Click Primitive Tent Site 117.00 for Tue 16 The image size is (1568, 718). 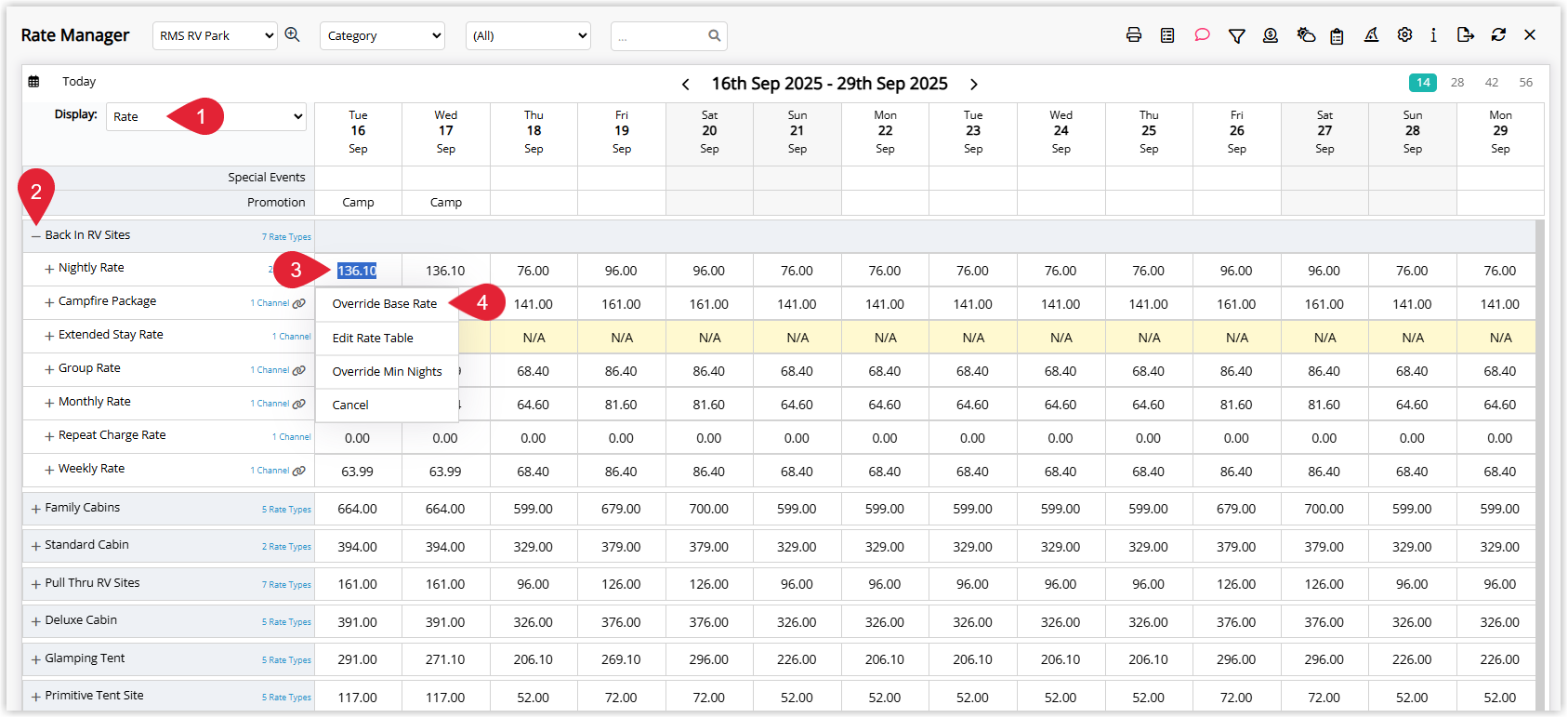coord(358,698)
